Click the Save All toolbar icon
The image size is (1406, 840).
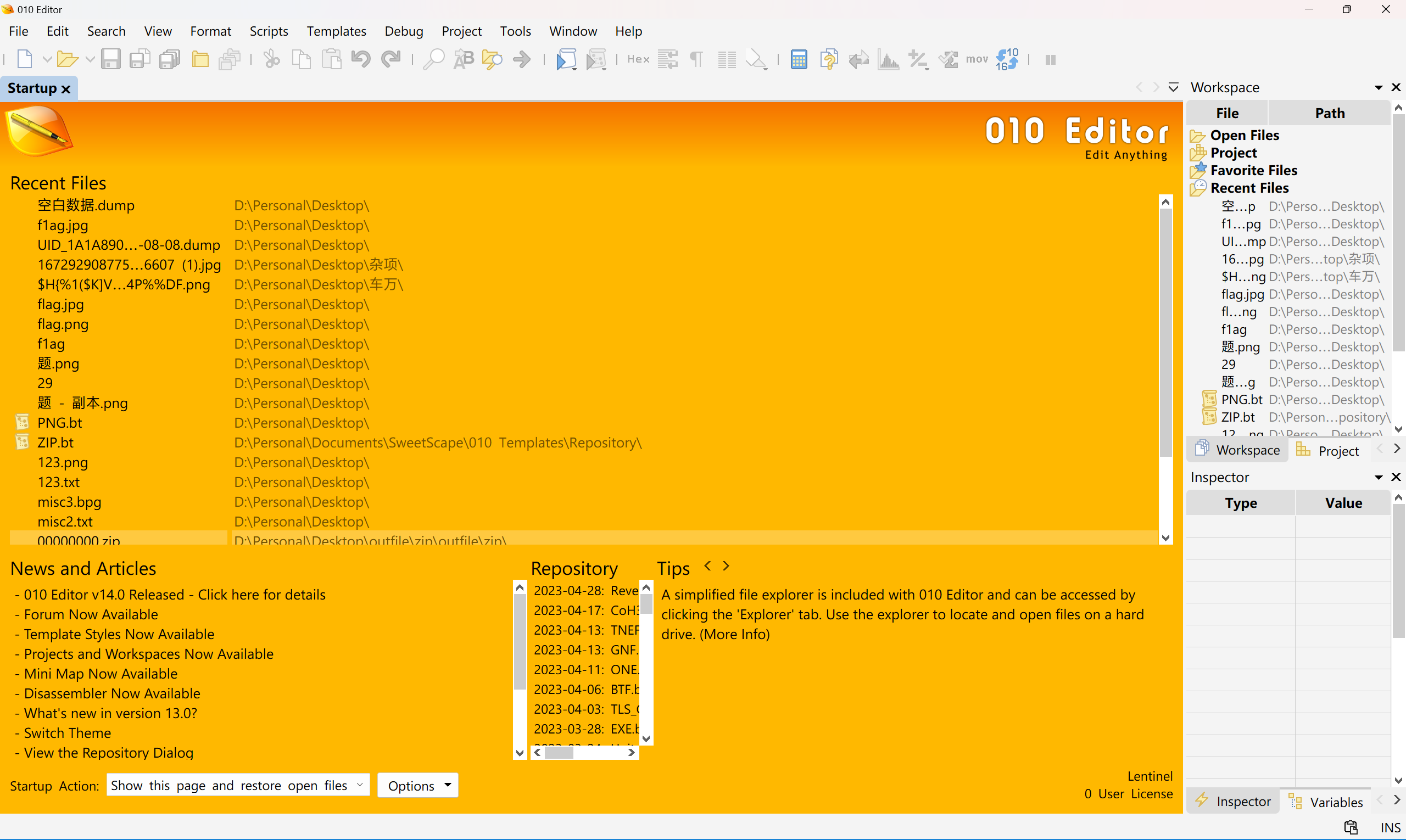(x=169, y=59)
